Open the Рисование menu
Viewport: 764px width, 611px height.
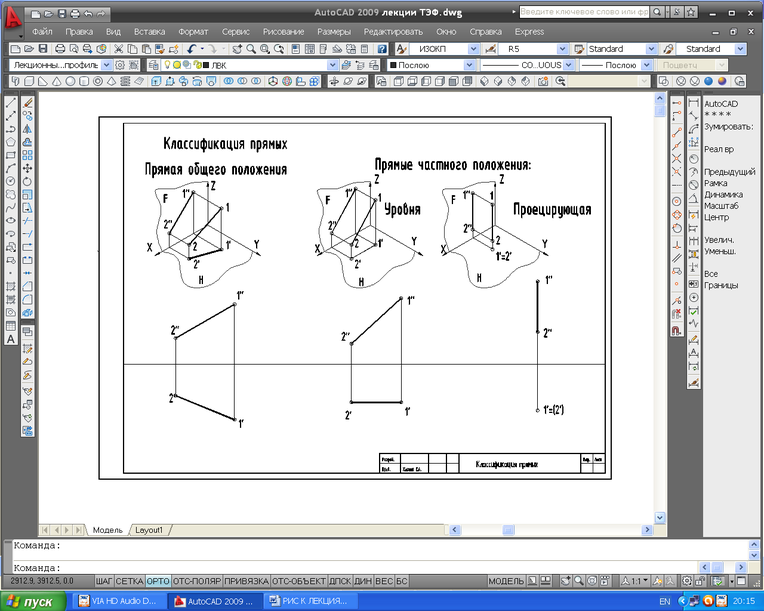tap(283, 32)
